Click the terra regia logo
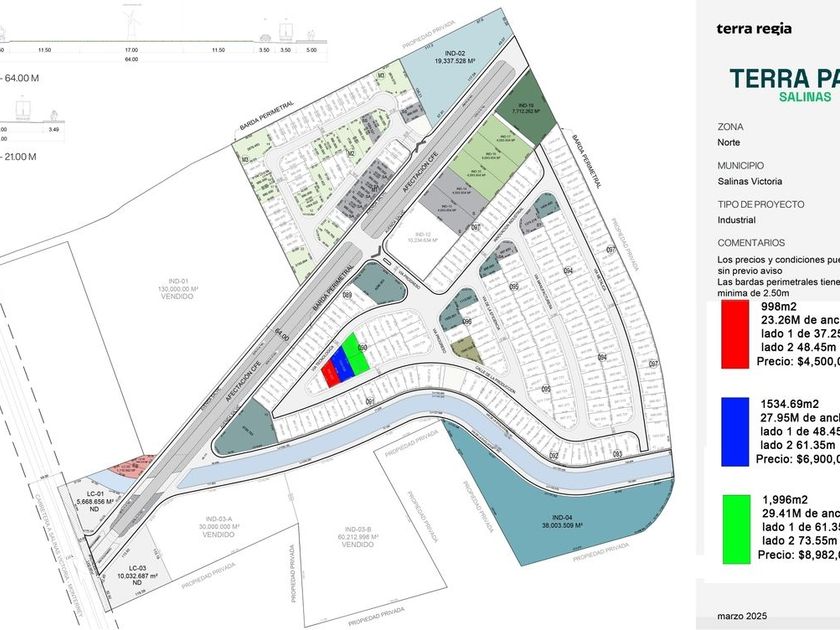This screenshot has width=840, height=630. [x=754, y=28]
